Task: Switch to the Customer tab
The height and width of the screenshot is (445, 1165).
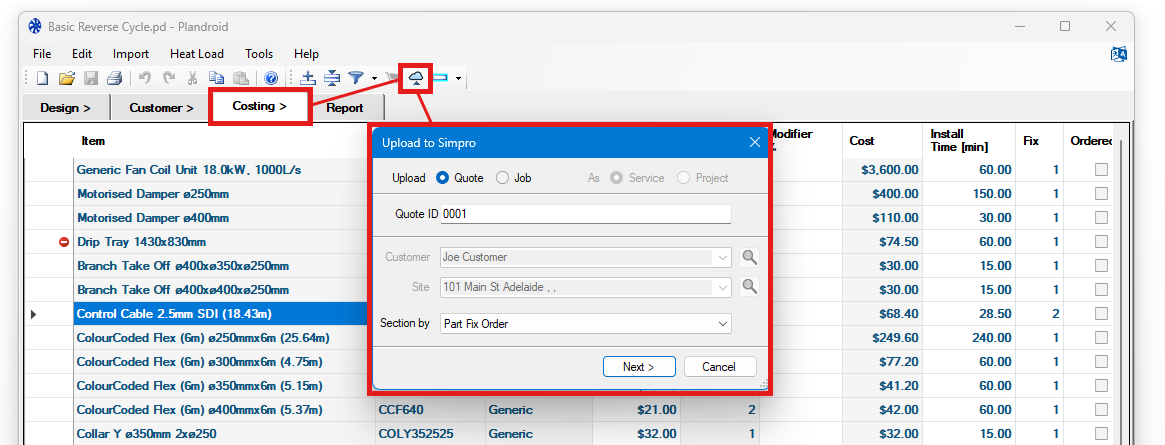Action: pos(162,108)
